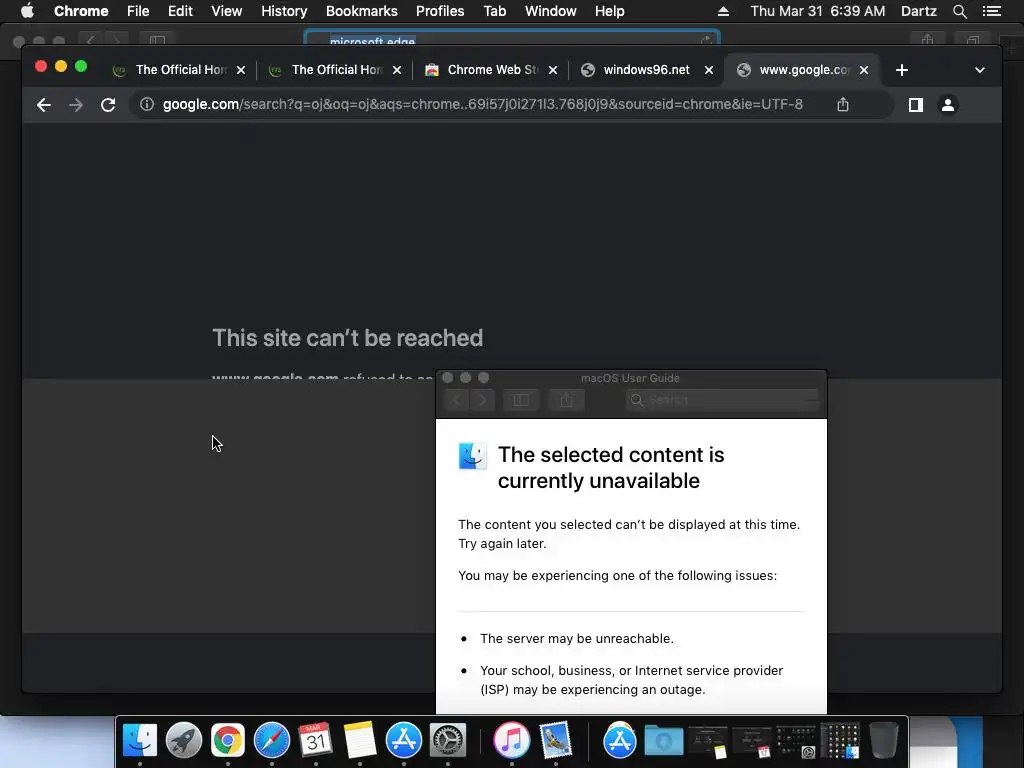1024x768 pixels.
Task: Open the Tab menu
Action: pos(494,11)
